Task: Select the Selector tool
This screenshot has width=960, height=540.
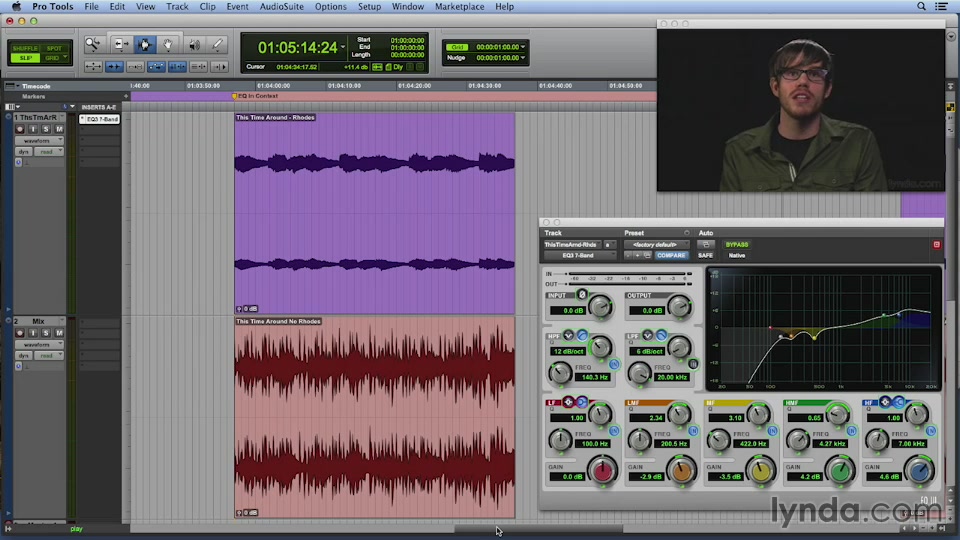Action: pyautogui.click(x=144, y=45)
